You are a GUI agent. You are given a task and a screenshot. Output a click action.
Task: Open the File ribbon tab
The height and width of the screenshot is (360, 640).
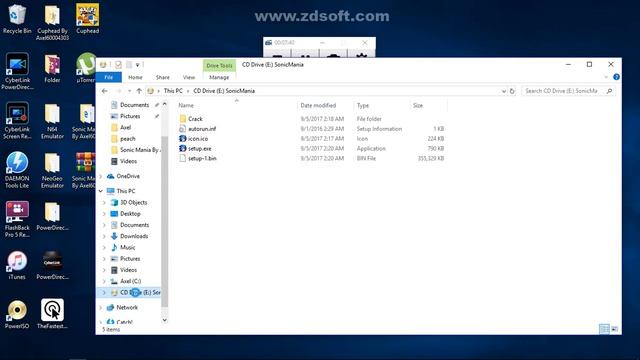pos(109,77)
